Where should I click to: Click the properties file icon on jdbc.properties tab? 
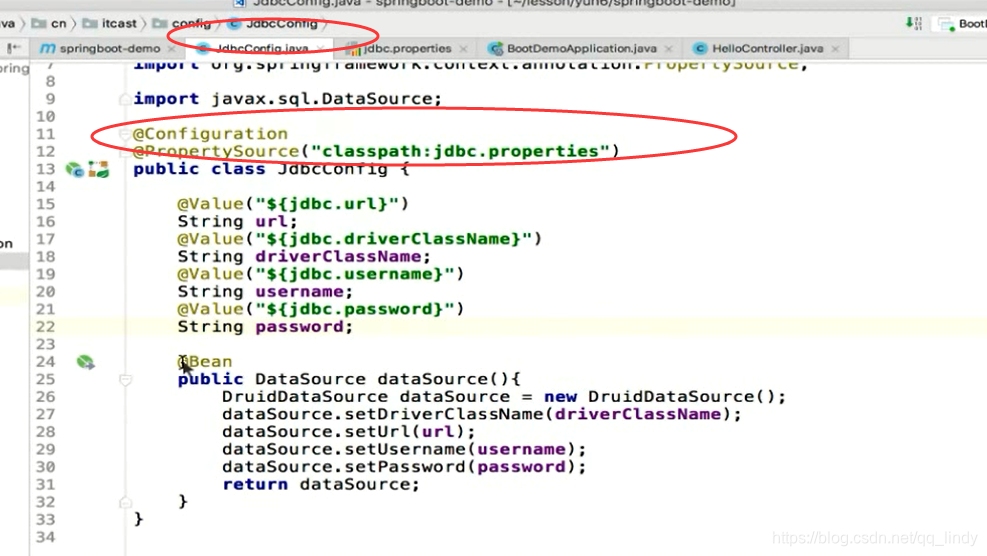[353, 48]
